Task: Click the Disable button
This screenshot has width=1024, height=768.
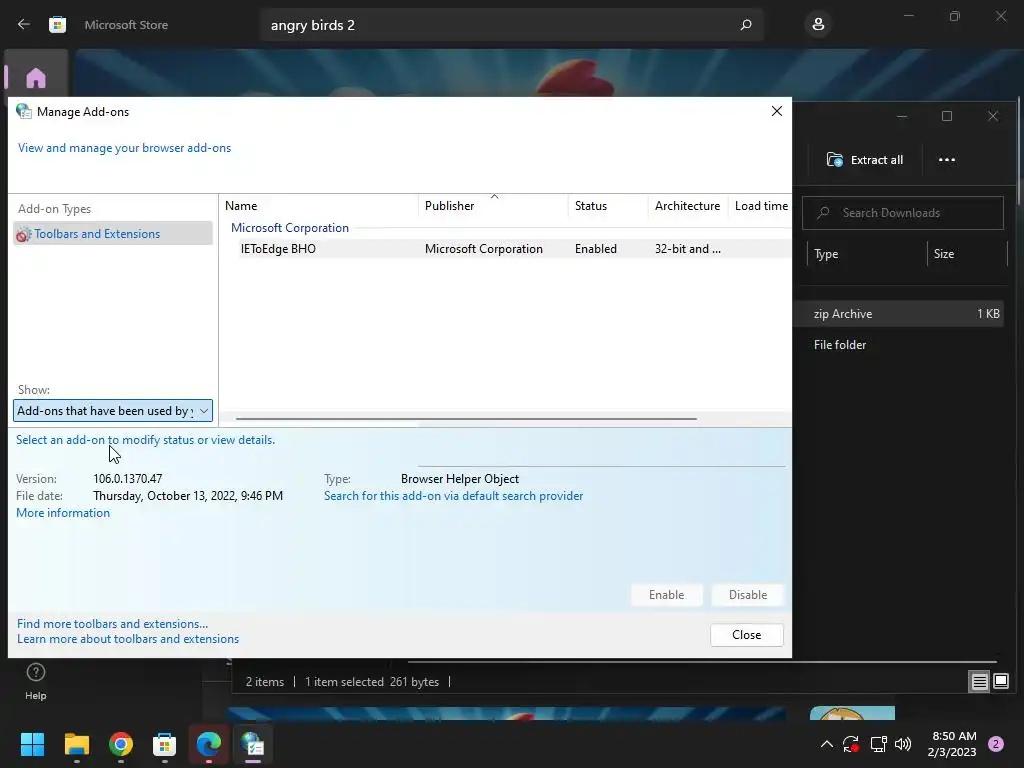Action: (x=748, y=595)
